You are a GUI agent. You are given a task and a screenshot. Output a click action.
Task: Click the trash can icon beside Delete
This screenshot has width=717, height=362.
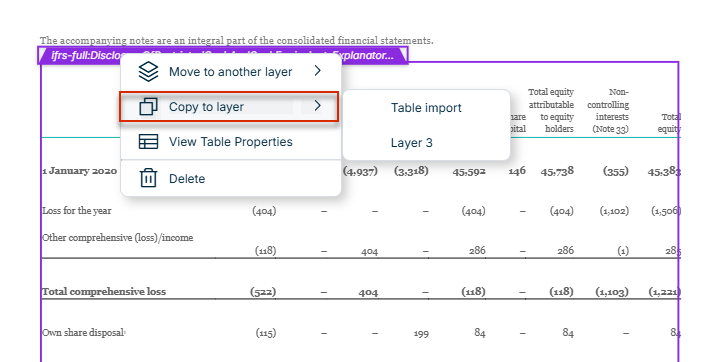pyautogui.click(x=148, y=178)
